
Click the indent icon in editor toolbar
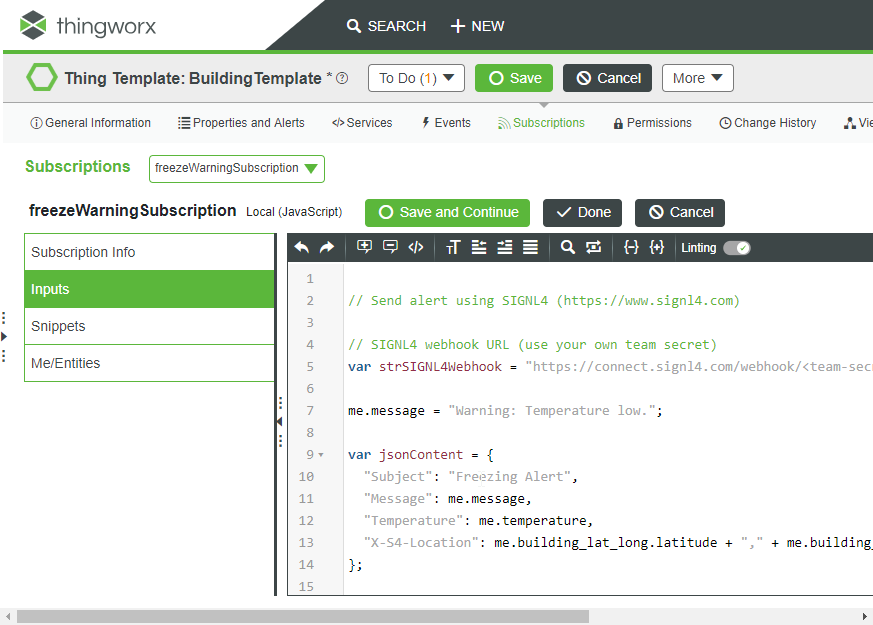504,247
